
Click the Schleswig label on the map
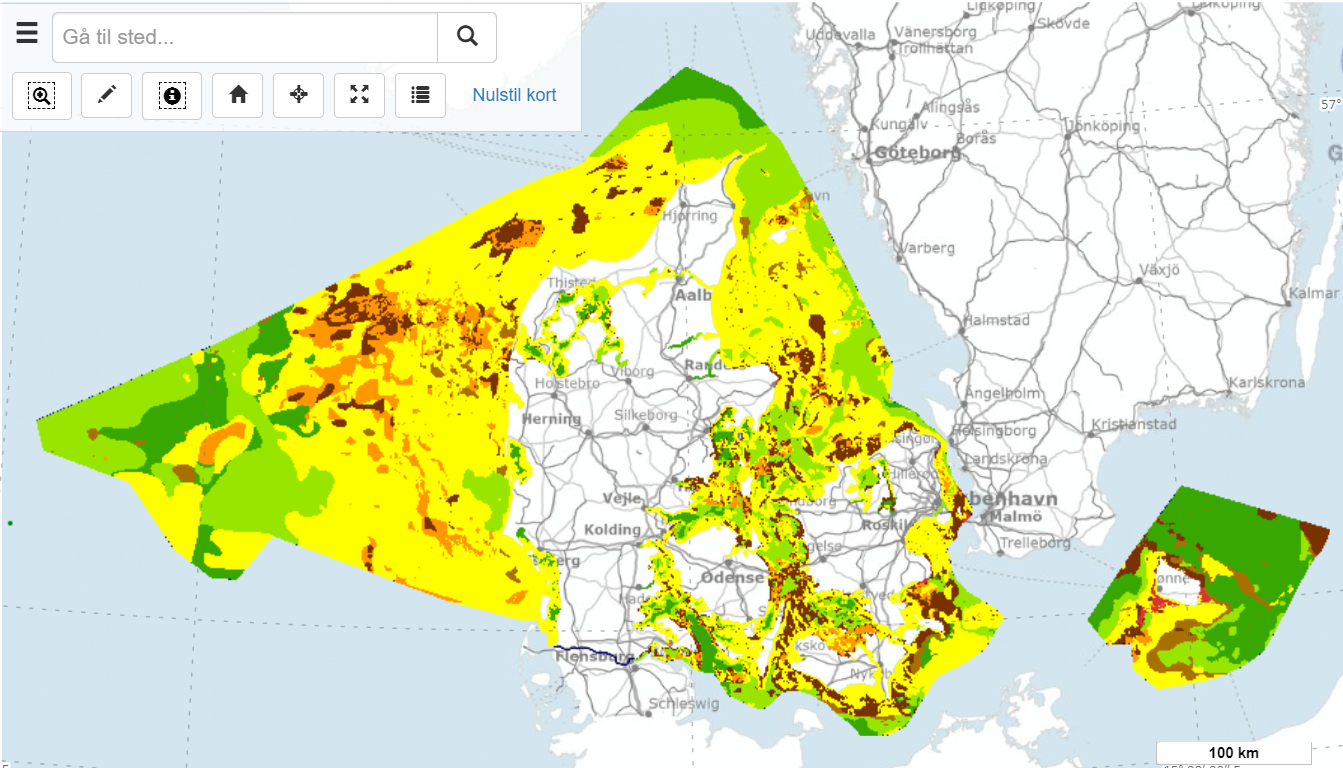point(684,703)
